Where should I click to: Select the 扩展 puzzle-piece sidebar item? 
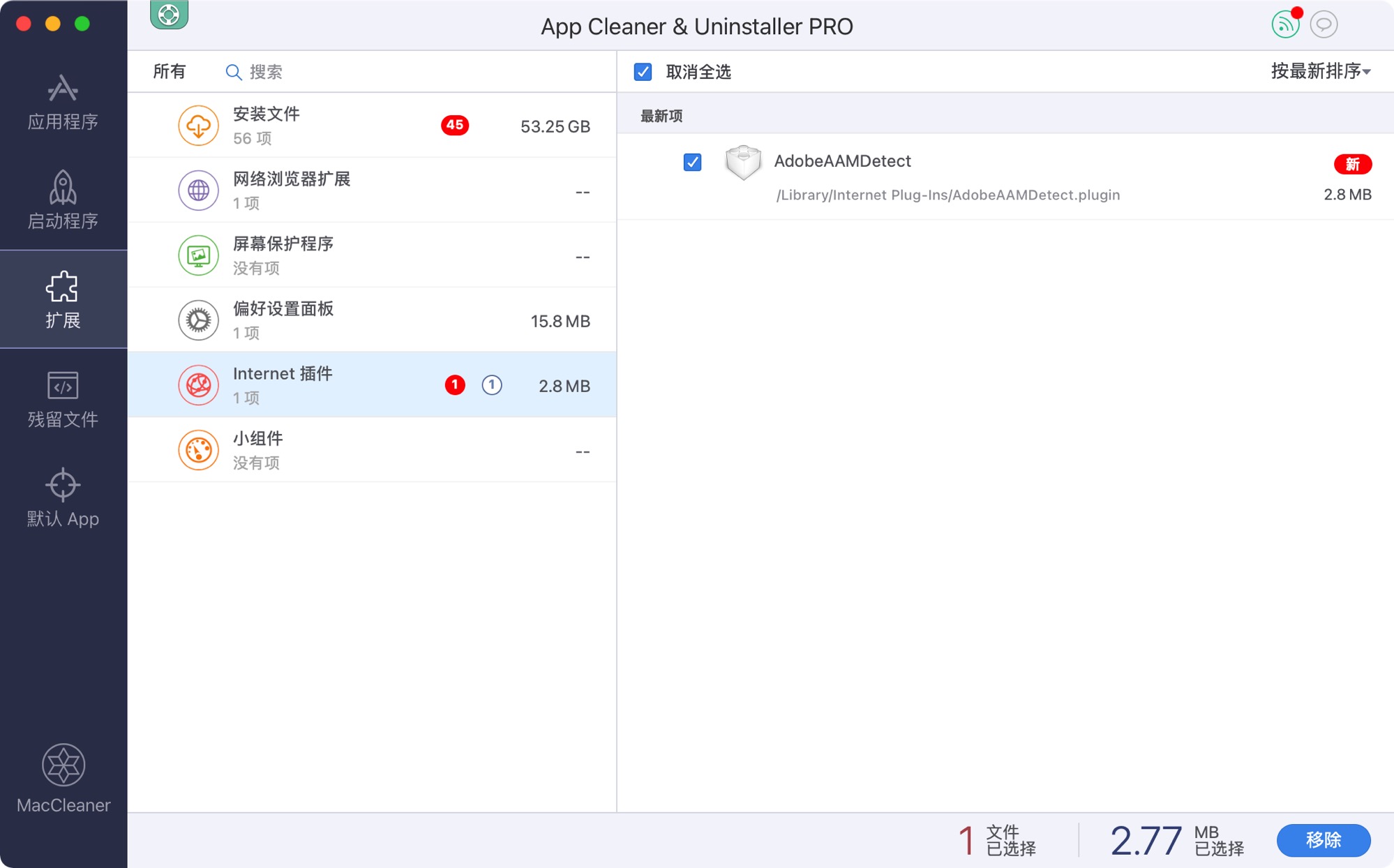click(x=63, y=299)
